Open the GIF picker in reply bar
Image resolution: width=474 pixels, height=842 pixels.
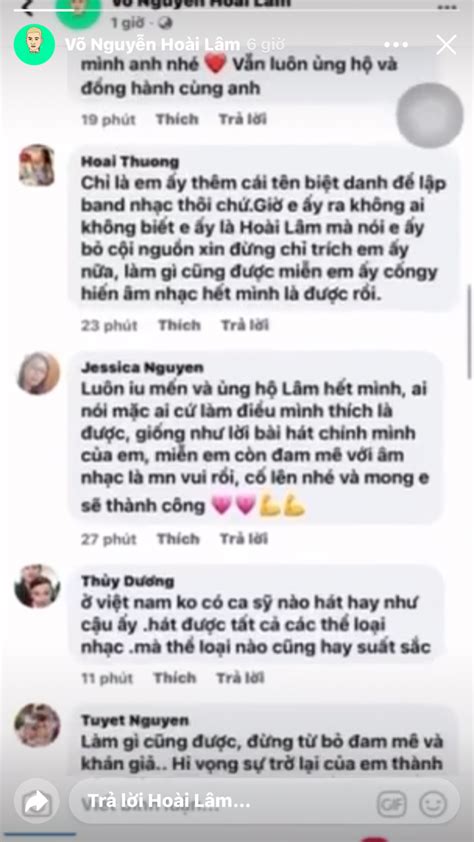point(391,804)
